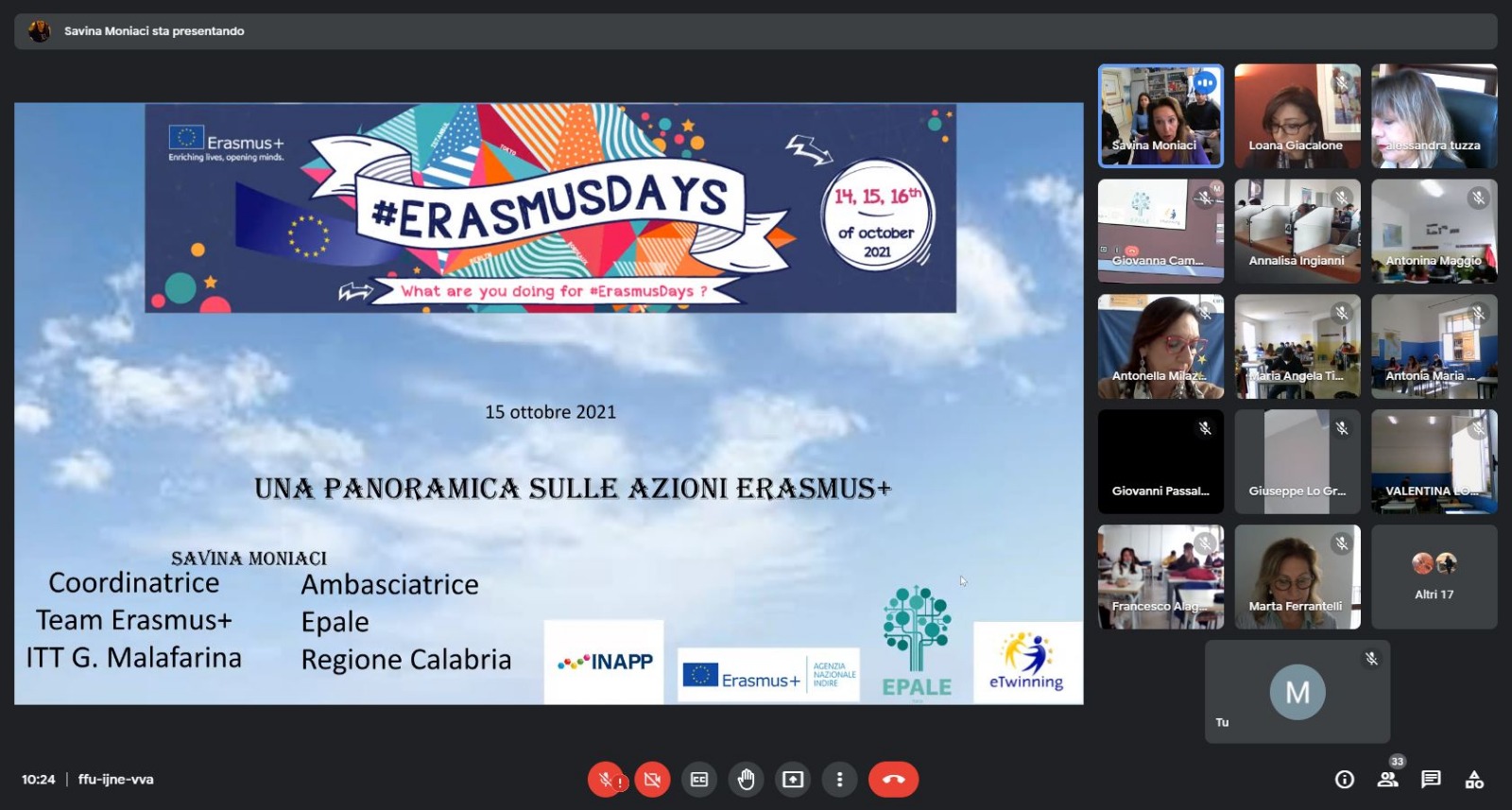Screen dimensions: 1512x810
Task: Click 'Savina Moniaci sta presentando' banner text
Action: (154, 31)
